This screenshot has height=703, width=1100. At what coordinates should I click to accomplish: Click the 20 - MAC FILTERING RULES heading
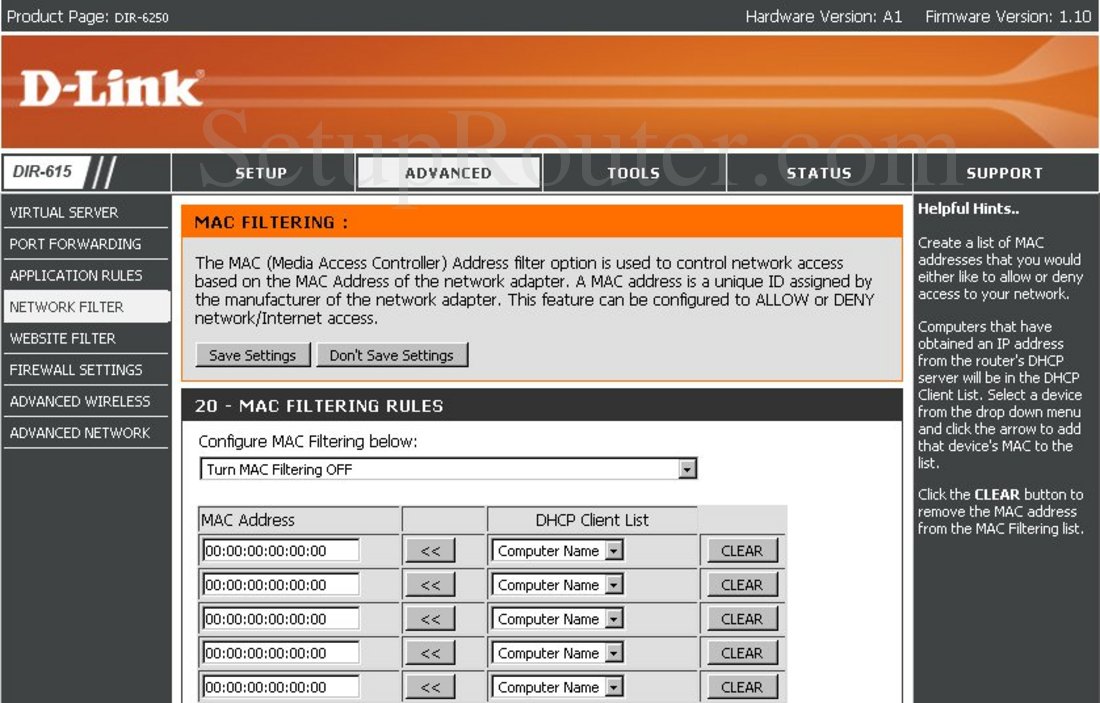pos(319,406)
